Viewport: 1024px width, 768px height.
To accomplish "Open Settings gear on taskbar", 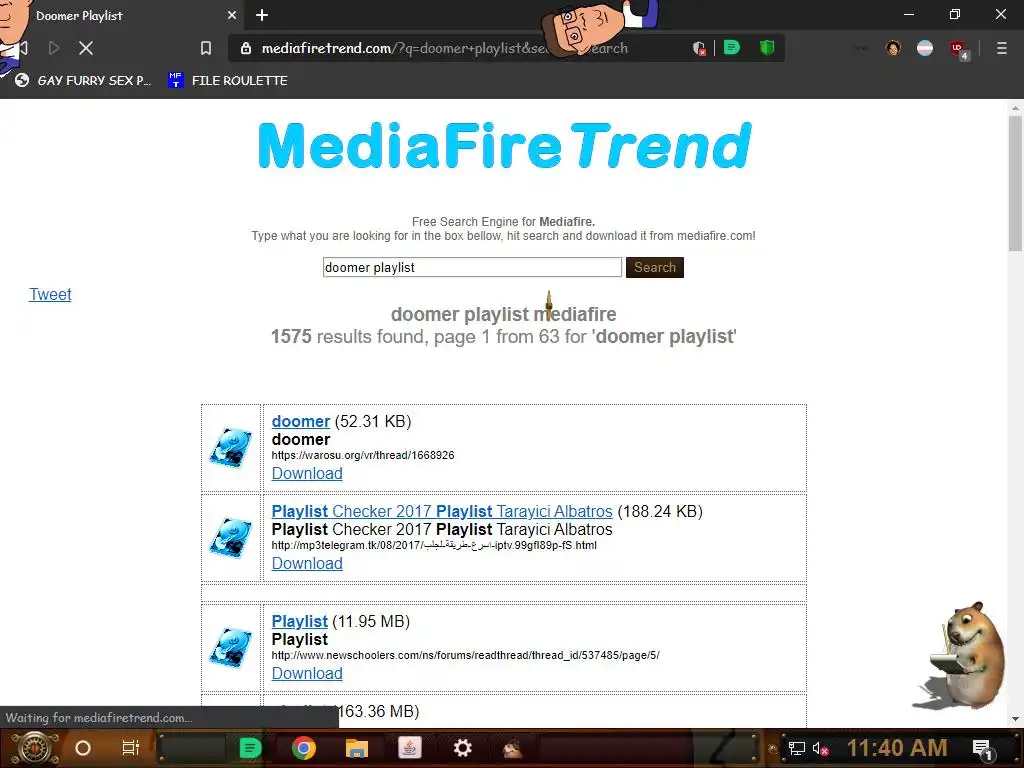I will [462, 748].
